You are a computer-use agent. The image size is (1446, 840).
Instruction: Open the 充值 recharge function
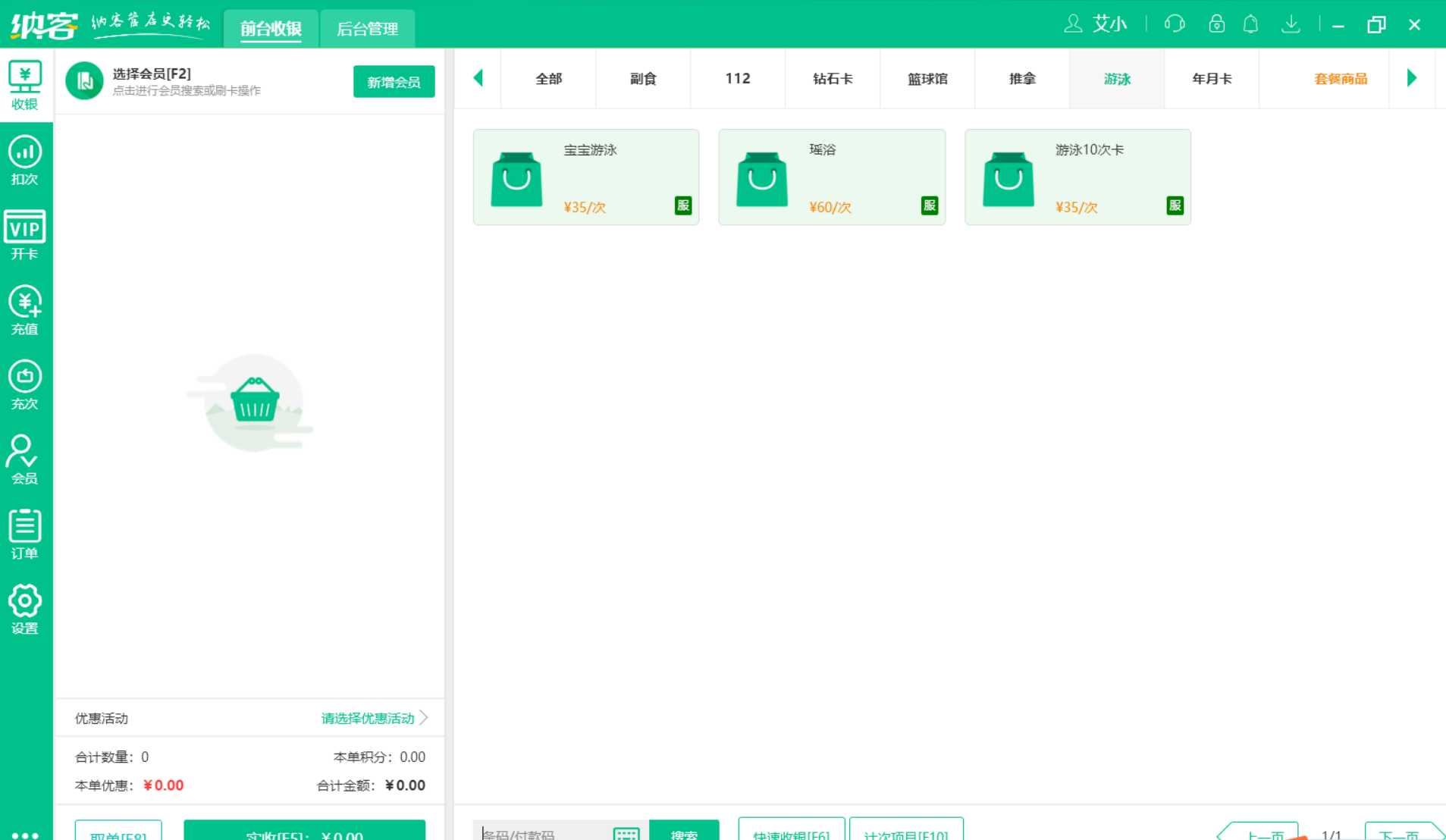pos(24,309)
